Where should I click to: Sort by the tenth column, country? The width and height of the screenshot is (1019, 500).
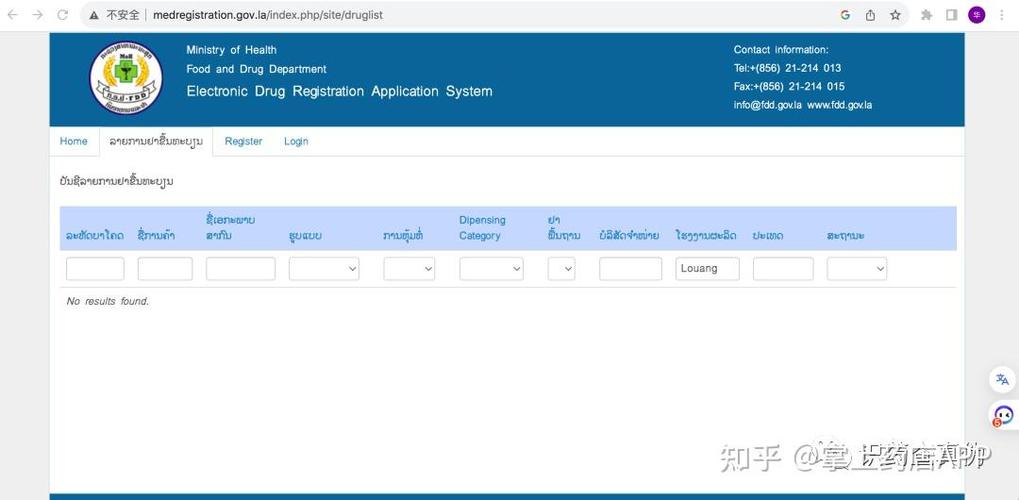pos(768,235)
